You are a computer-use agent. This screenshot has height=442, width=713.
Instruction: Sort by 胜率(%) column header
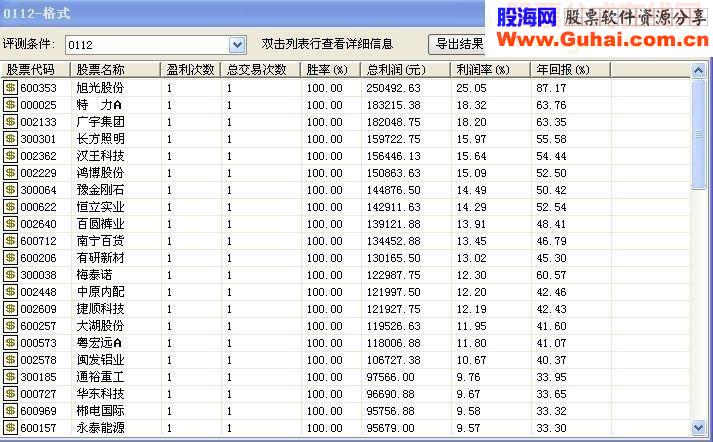click(331, 70)
